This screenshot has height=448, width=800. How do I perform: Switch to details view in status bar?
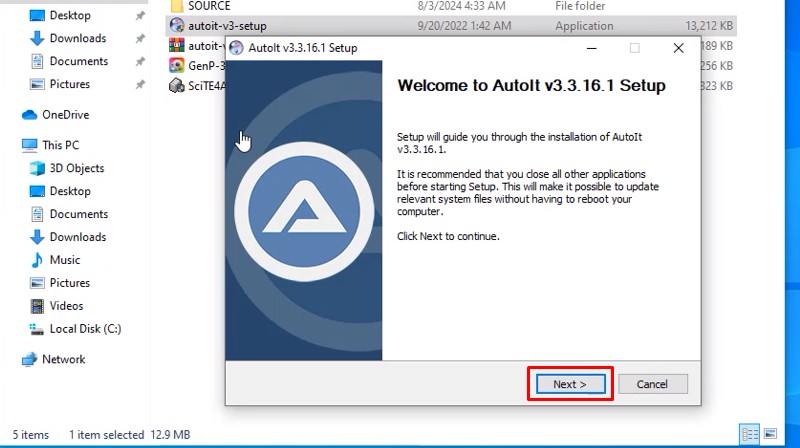(749, 435)
